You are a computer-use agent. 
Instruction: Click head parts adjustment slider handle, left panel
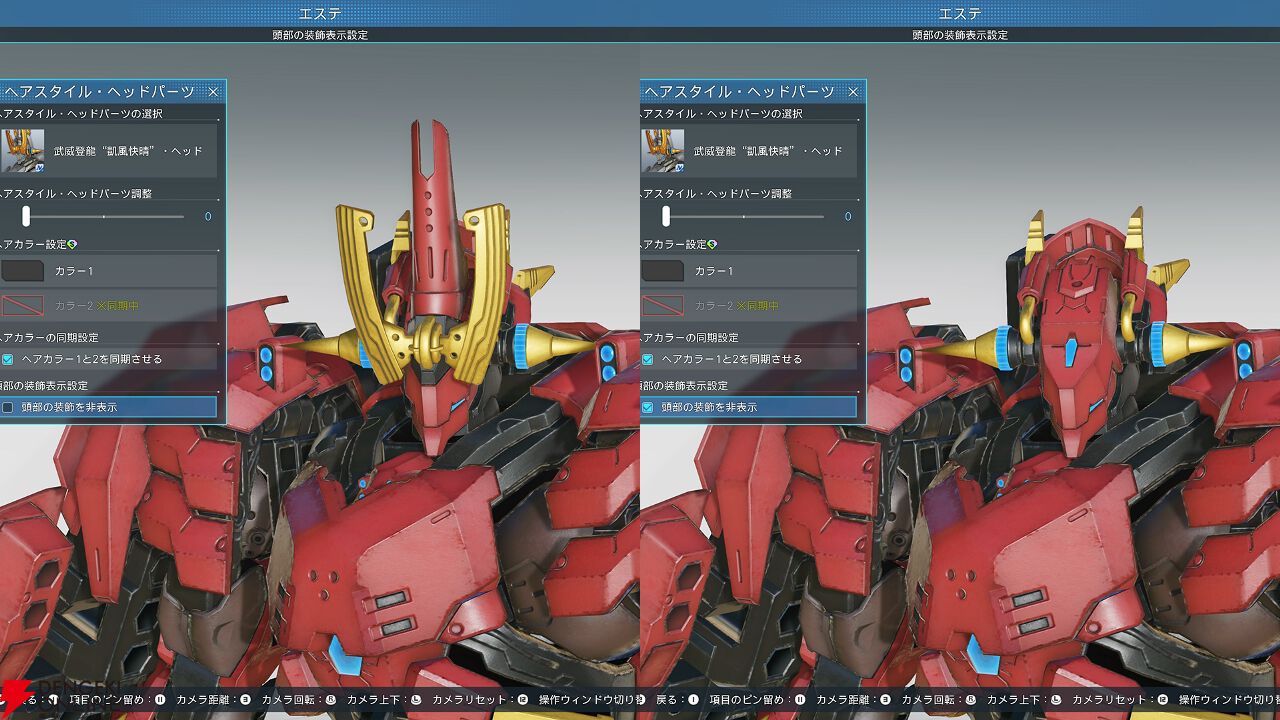[x=26, y=216]
